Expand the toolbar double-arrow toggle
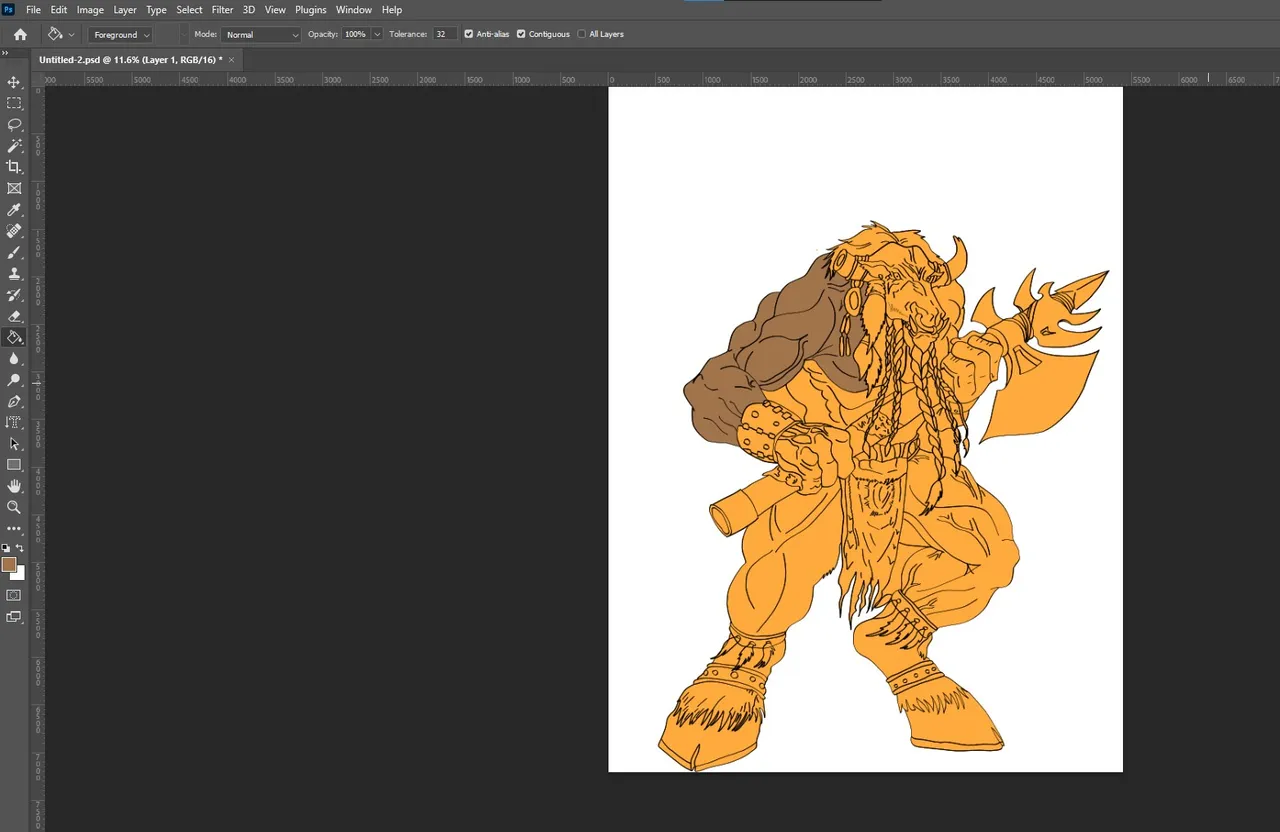The height and width of the screenshot is (832, 1280). pos(5,53)
